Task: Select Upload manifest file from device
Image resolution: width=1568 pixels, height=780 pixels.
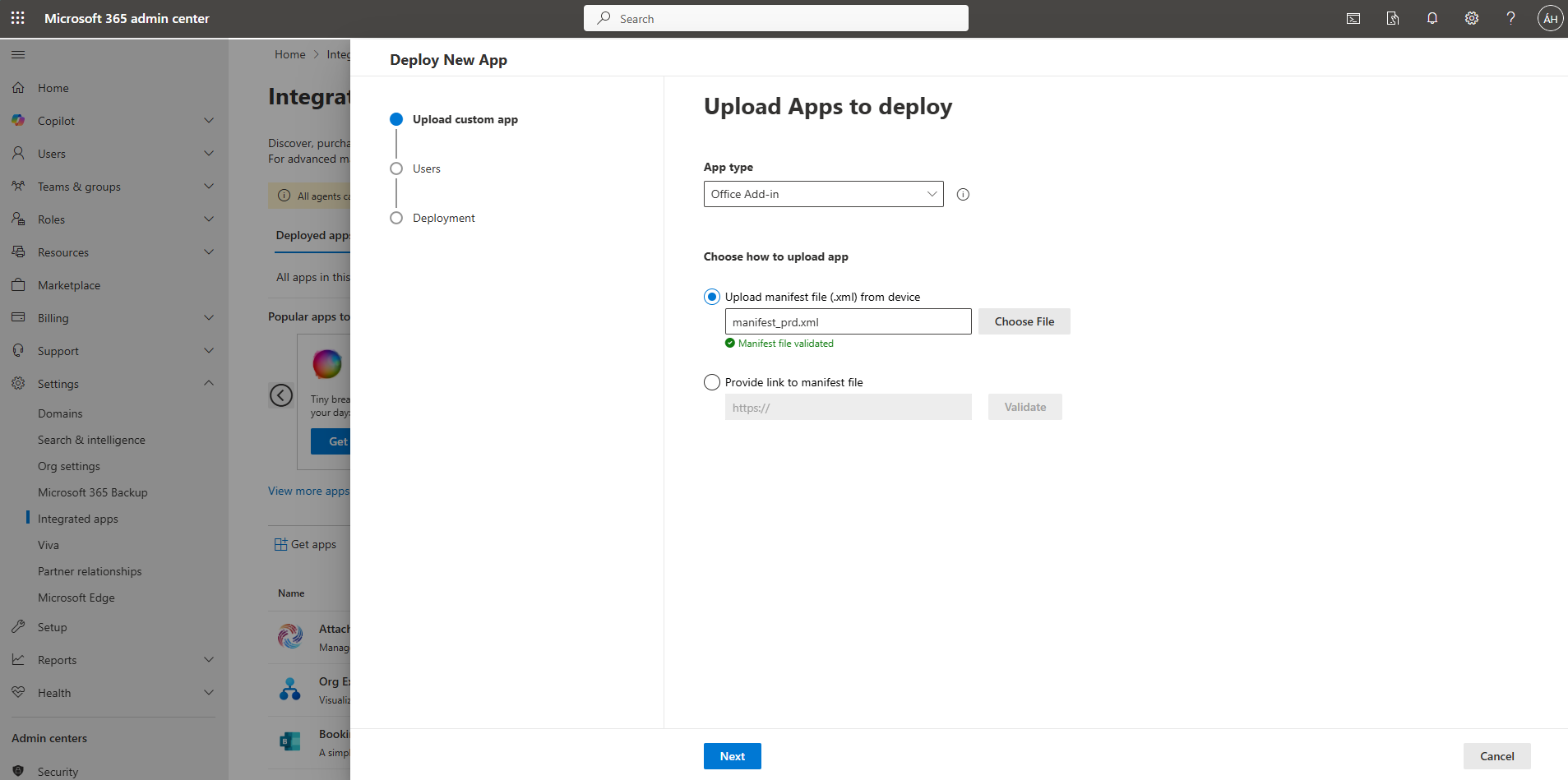Action: click(711, 296)
